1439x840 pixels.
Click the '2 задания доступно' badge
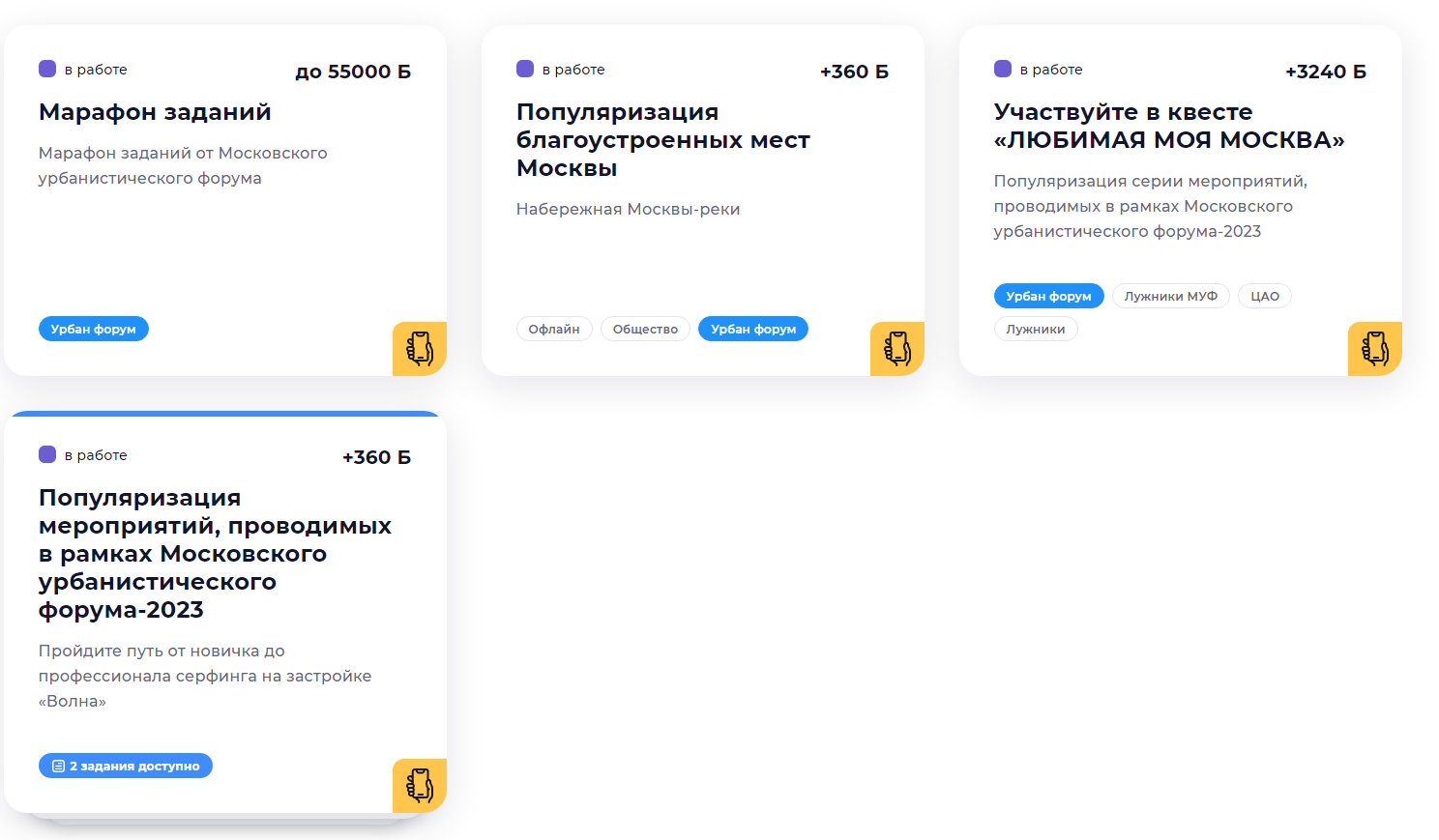click(126, 766)
